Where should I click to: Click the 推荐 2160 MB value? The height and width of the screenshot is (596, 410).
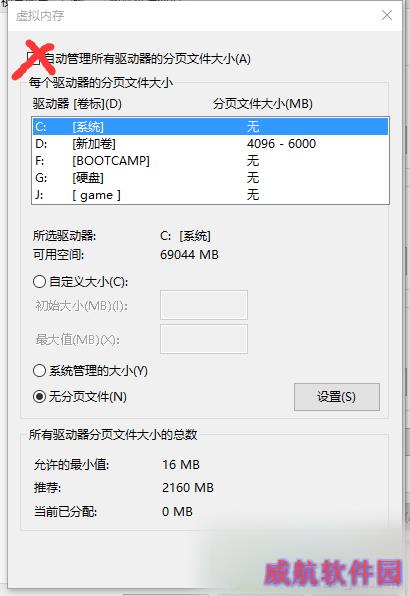(188, 488)
